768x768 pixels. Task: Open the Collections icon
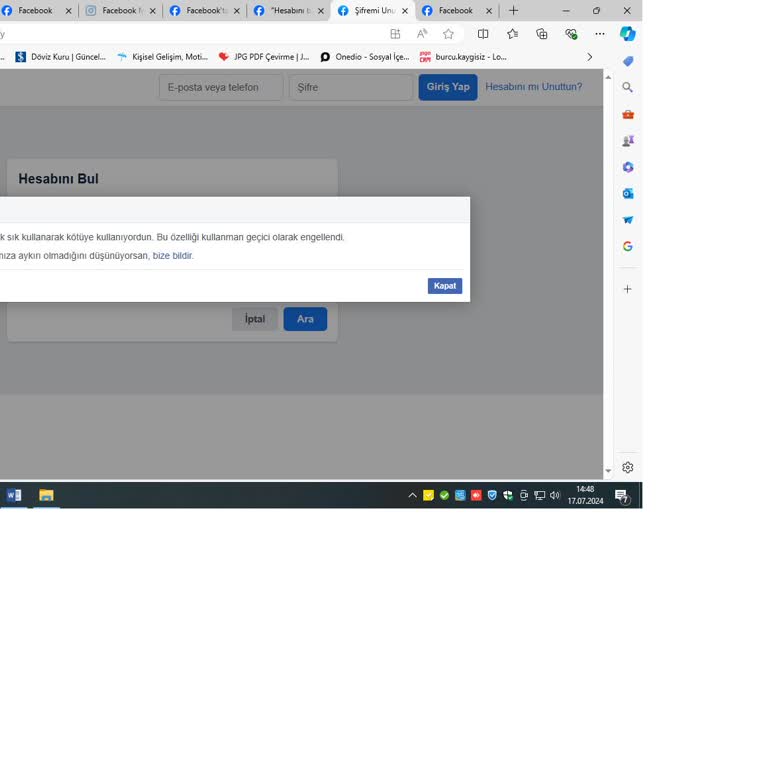(542, 34)
